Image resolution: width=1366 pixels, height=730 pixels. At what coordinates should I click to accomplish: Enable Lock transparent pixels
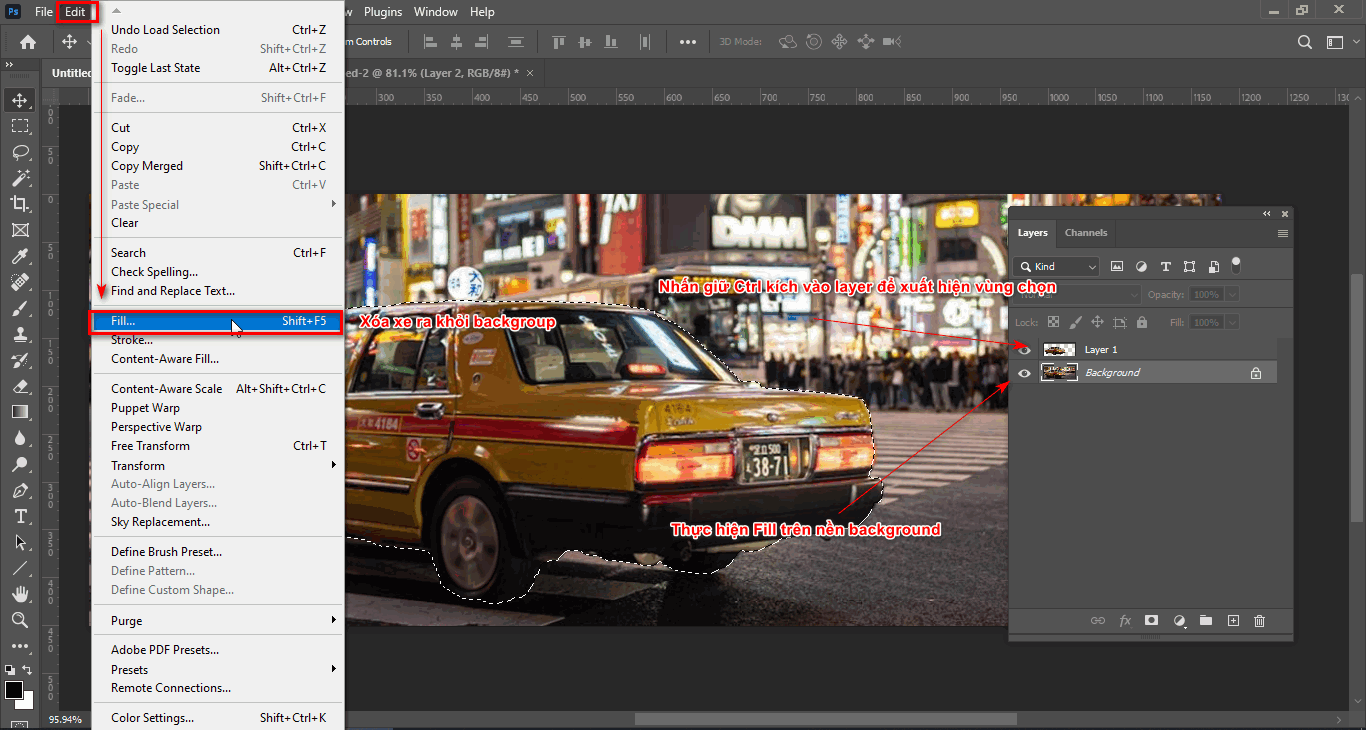(x=1053, y=321)
